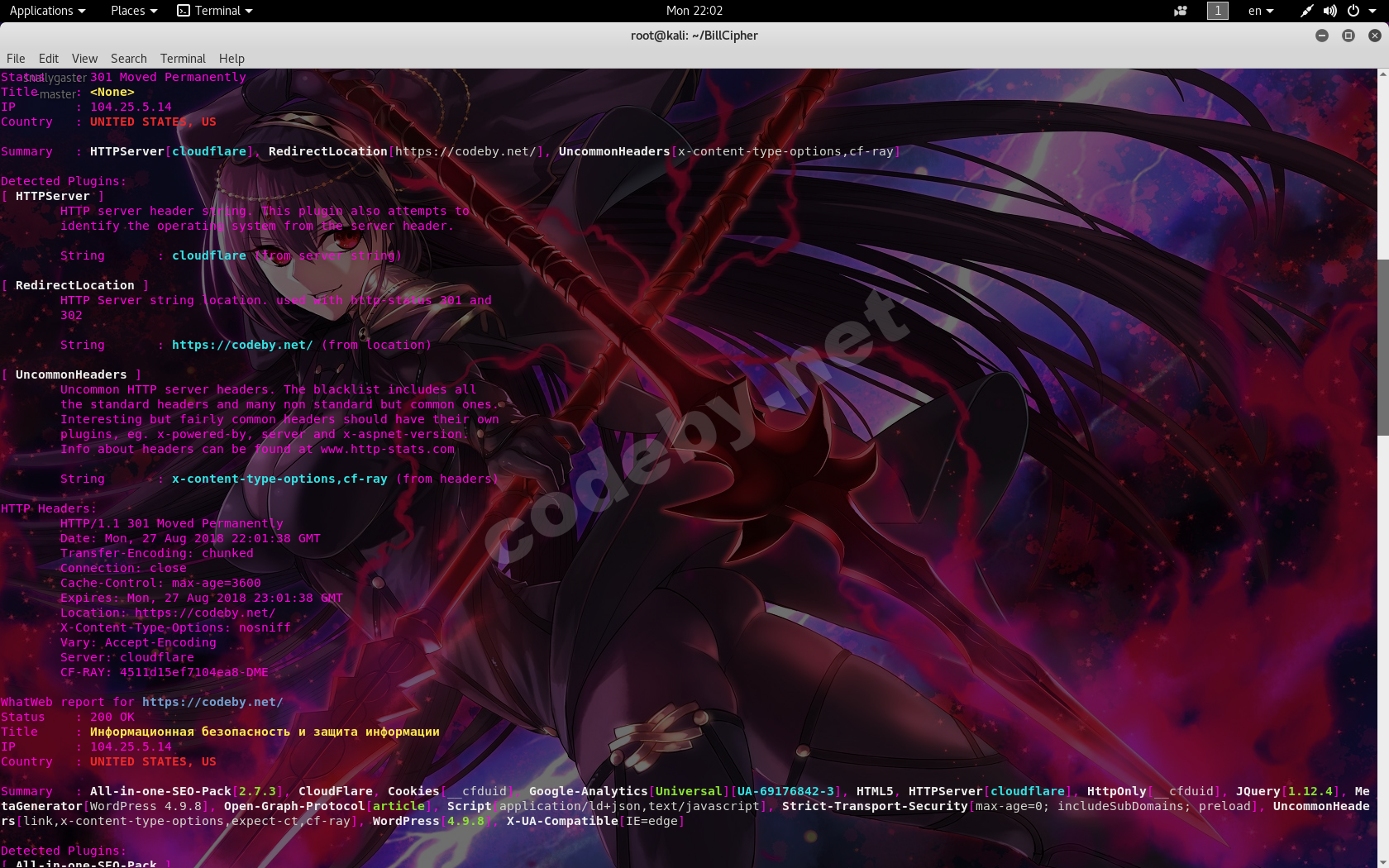Screen dimensions: 1389x868
Task: Open the View menu
Action: (84, 59)
